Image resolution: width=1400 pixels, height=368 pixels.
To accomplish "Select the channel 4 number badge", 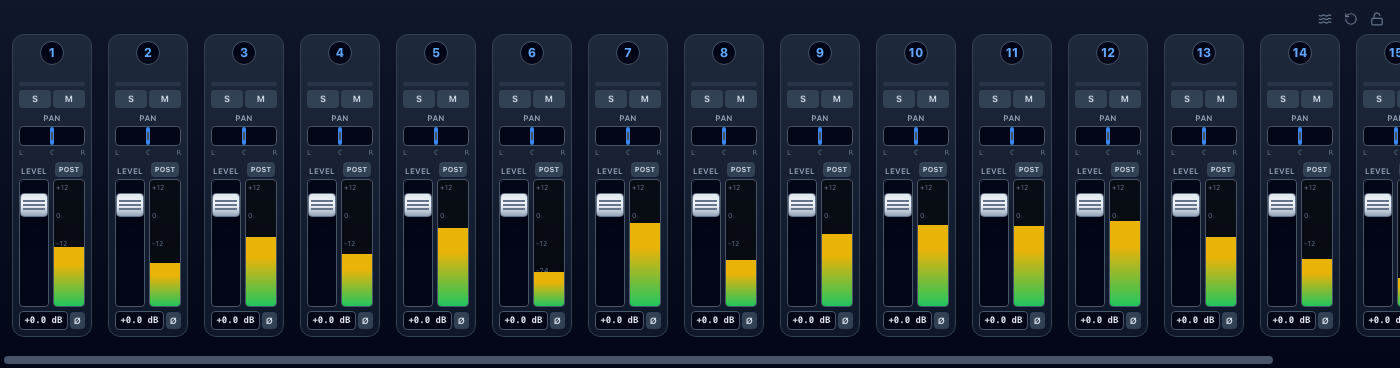I will click(340, 53).
